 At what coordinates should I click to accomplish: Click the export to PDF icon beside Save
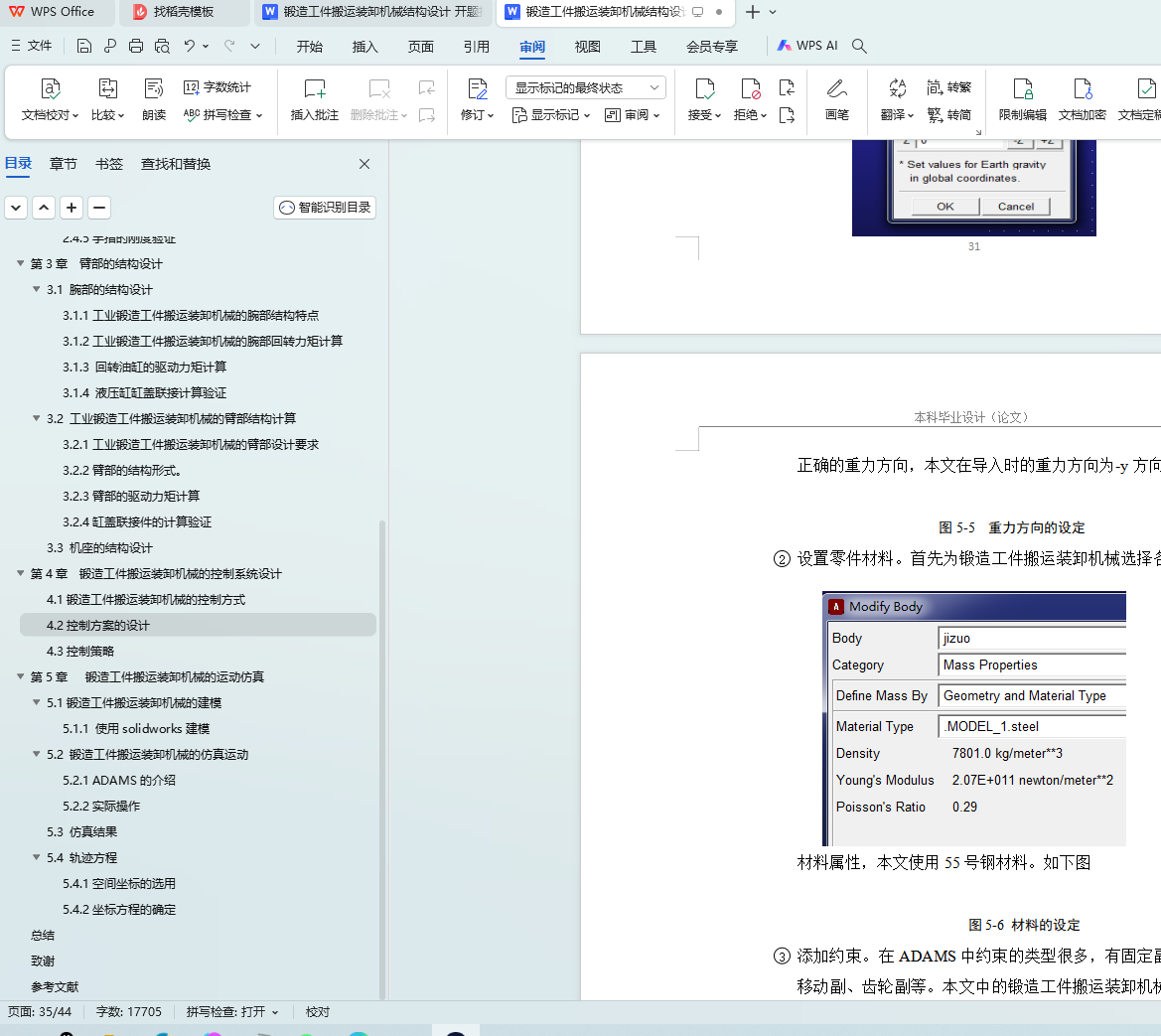(x=109, y=46)
